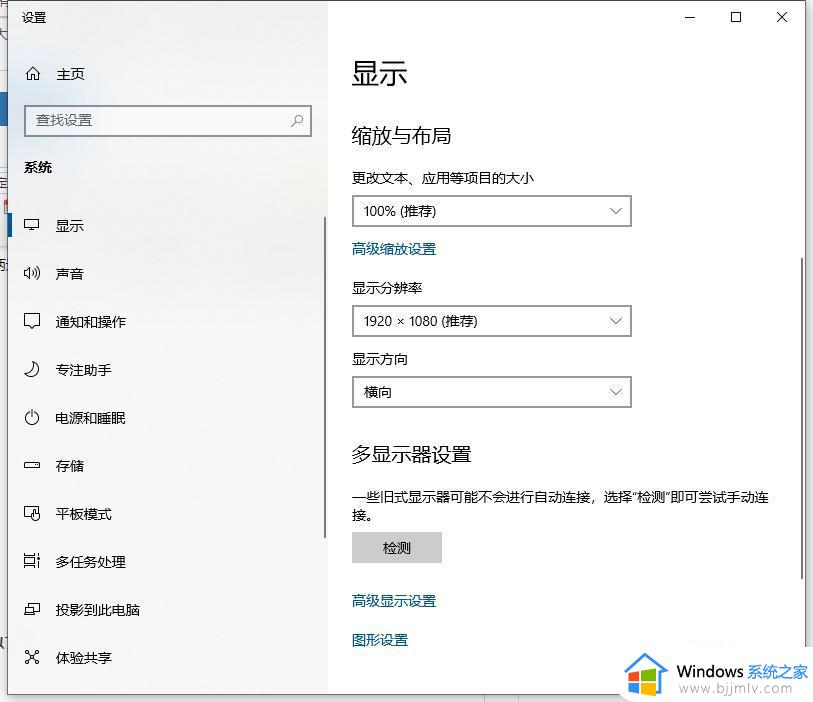This screenshot has width=813, height=702.
Task: Open the 高级显示设置 link
Action: [x=394, y=601]
